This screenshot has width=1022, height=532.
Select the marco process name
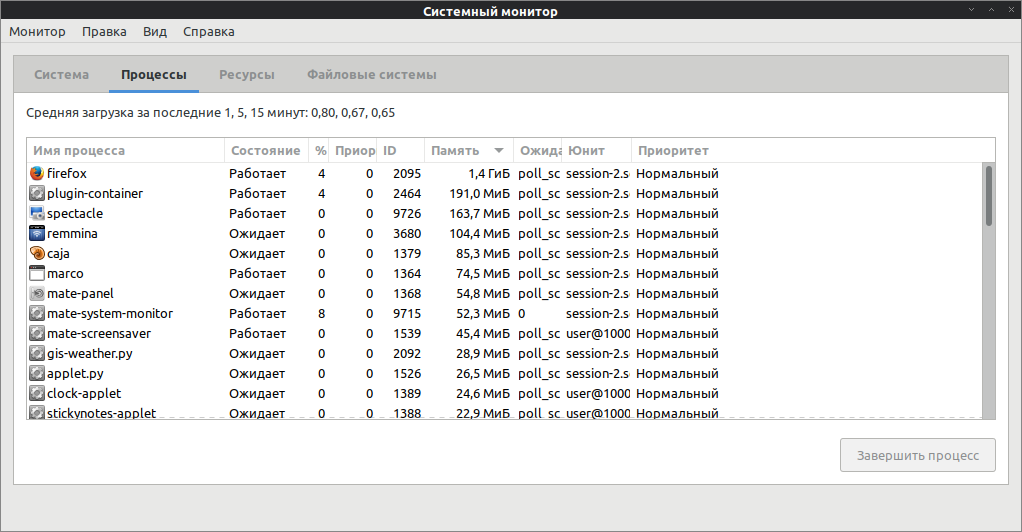65,273
